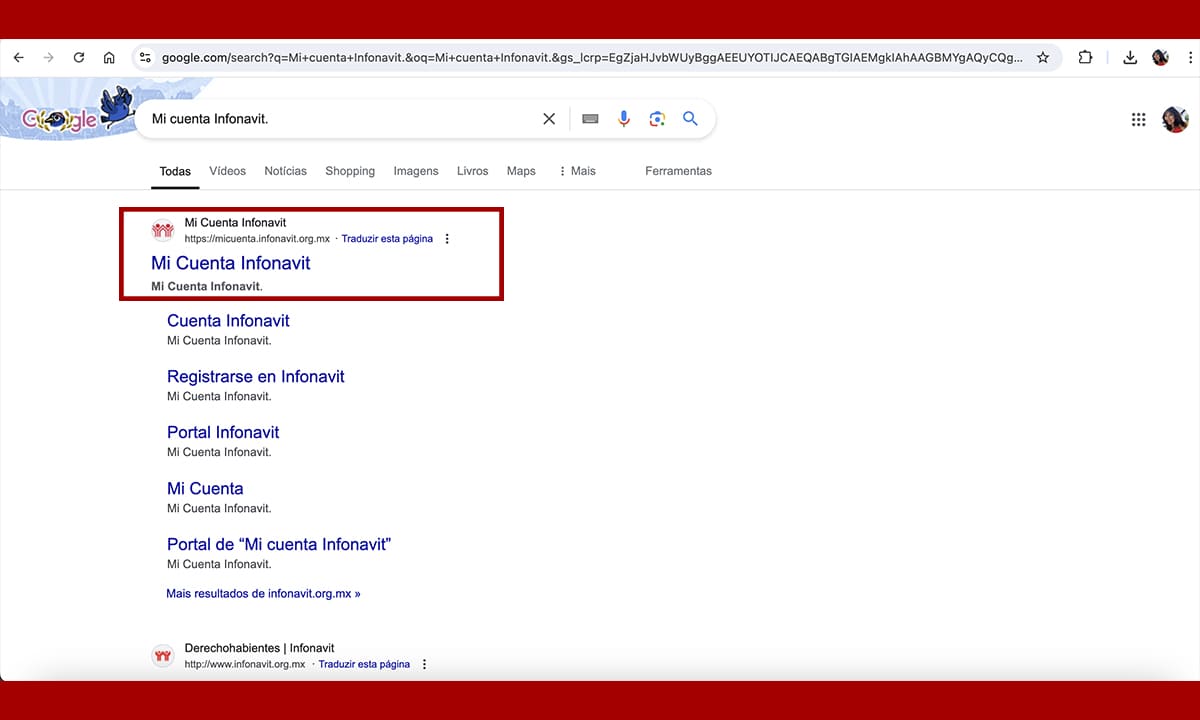1200x720 pixels.
Task: Open the Google apps grid icon
Action: coord(1138,120)
